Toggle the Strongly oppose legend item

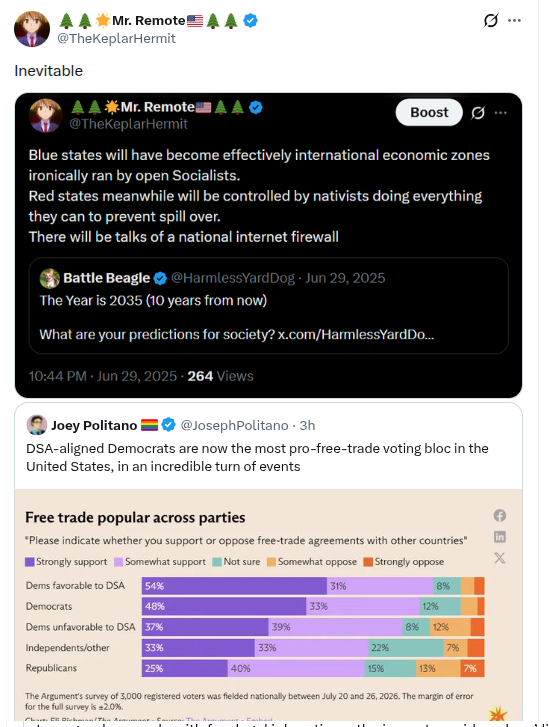tap(403, 562)
